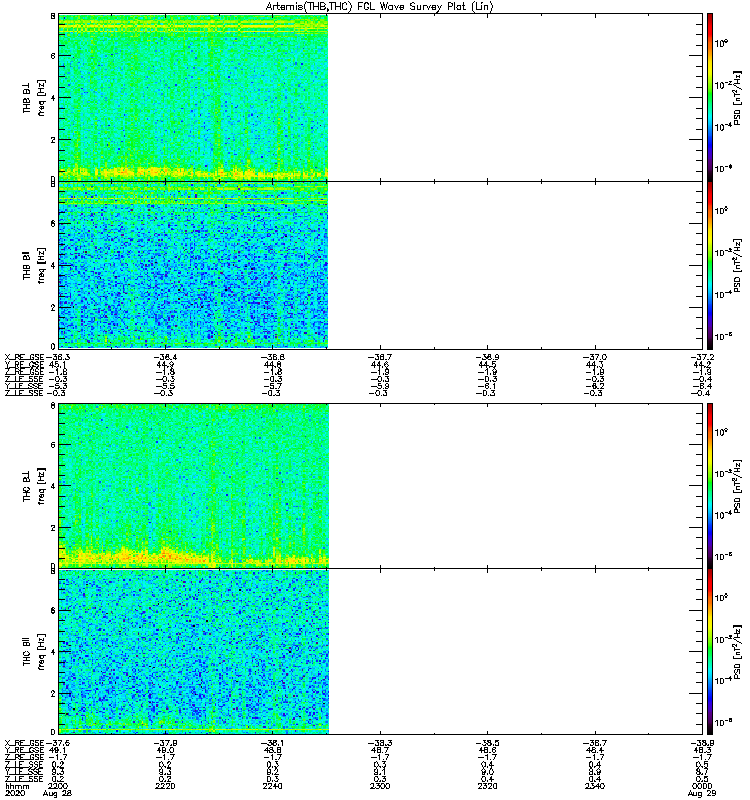
Task: Click the "THC B∥ freq [Hz]" axis label
Action: click(34, 652)
